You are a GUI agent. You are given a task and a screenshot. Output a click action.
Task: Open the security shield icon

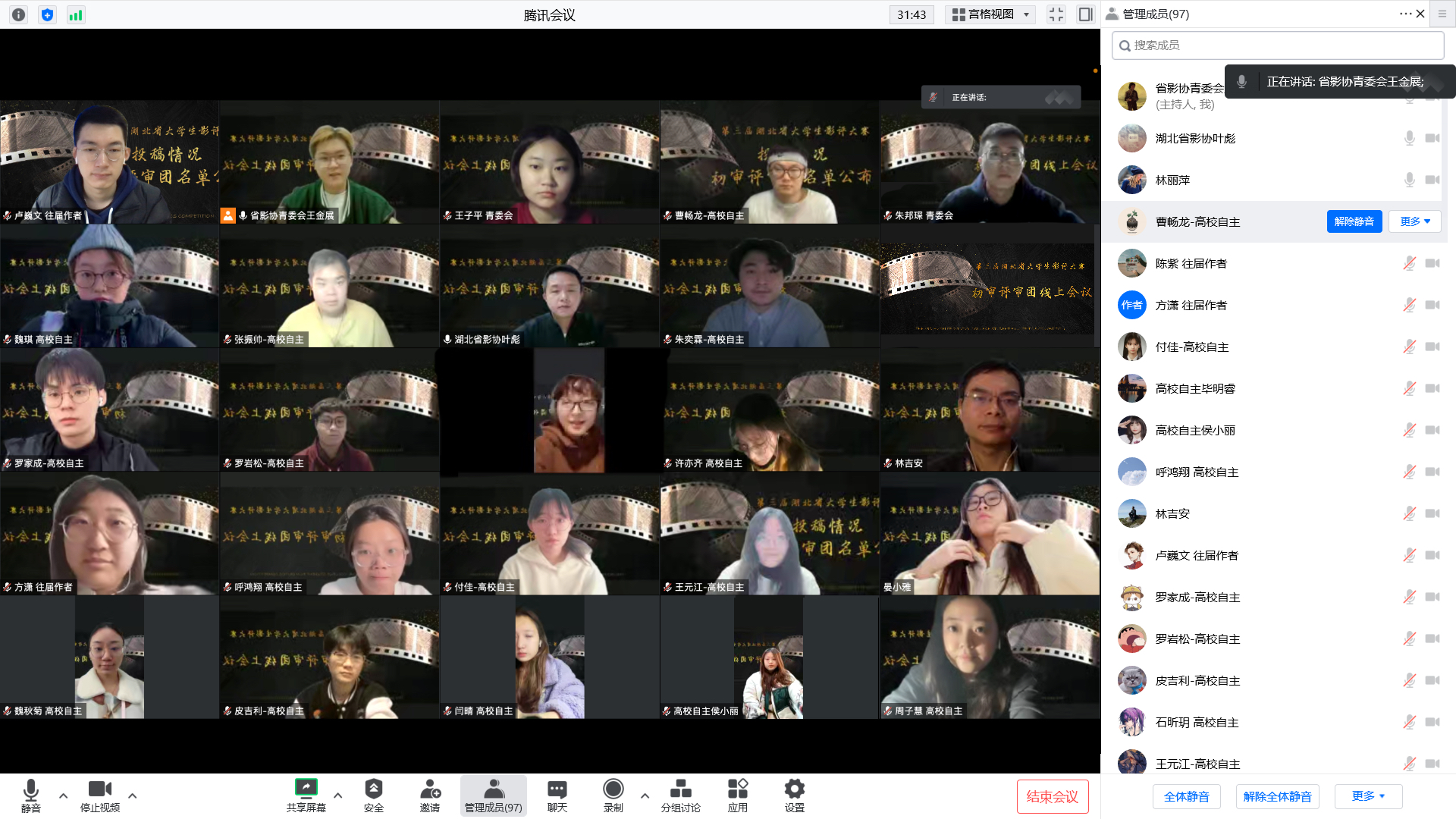[x=373, y=789]
